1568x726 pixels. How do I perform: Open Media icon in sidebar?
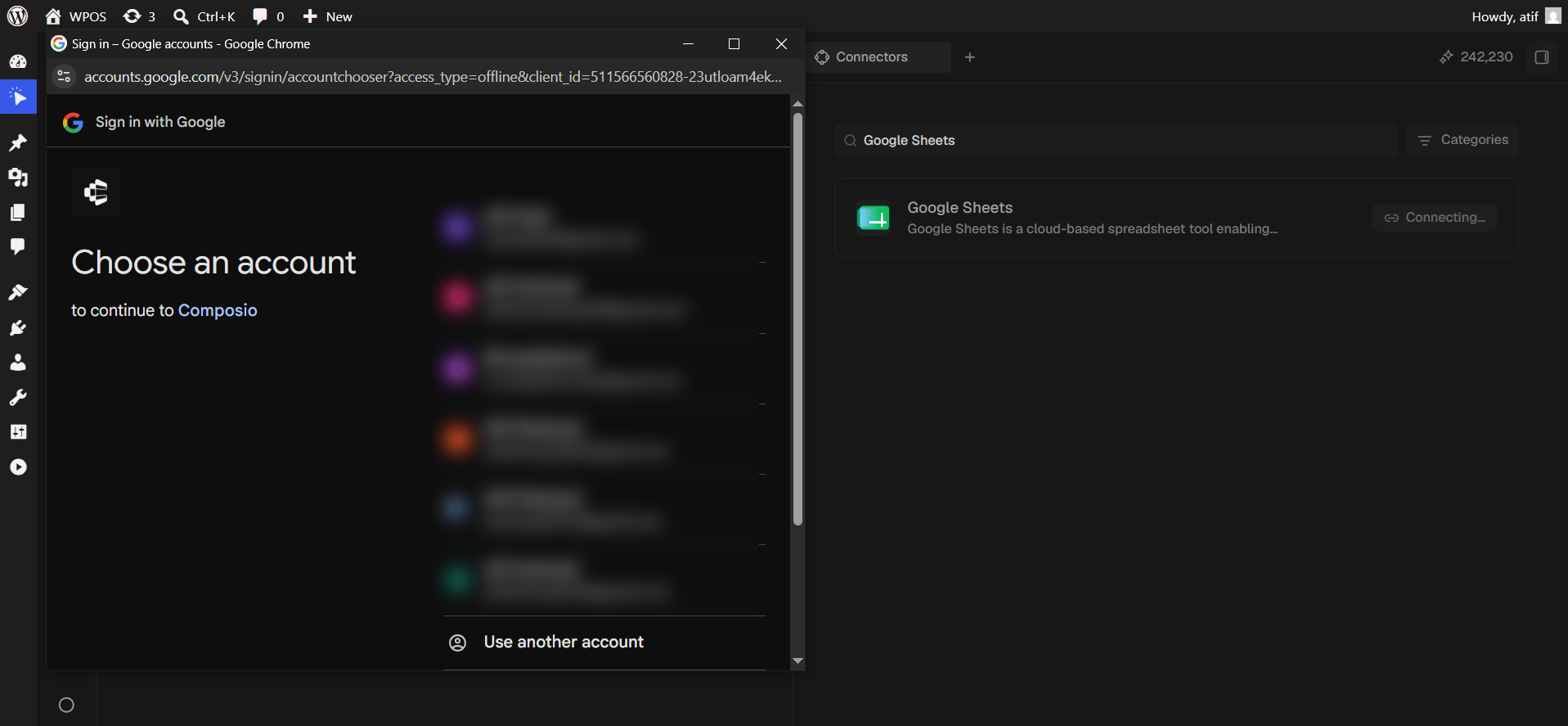click(x=18, y=178)
